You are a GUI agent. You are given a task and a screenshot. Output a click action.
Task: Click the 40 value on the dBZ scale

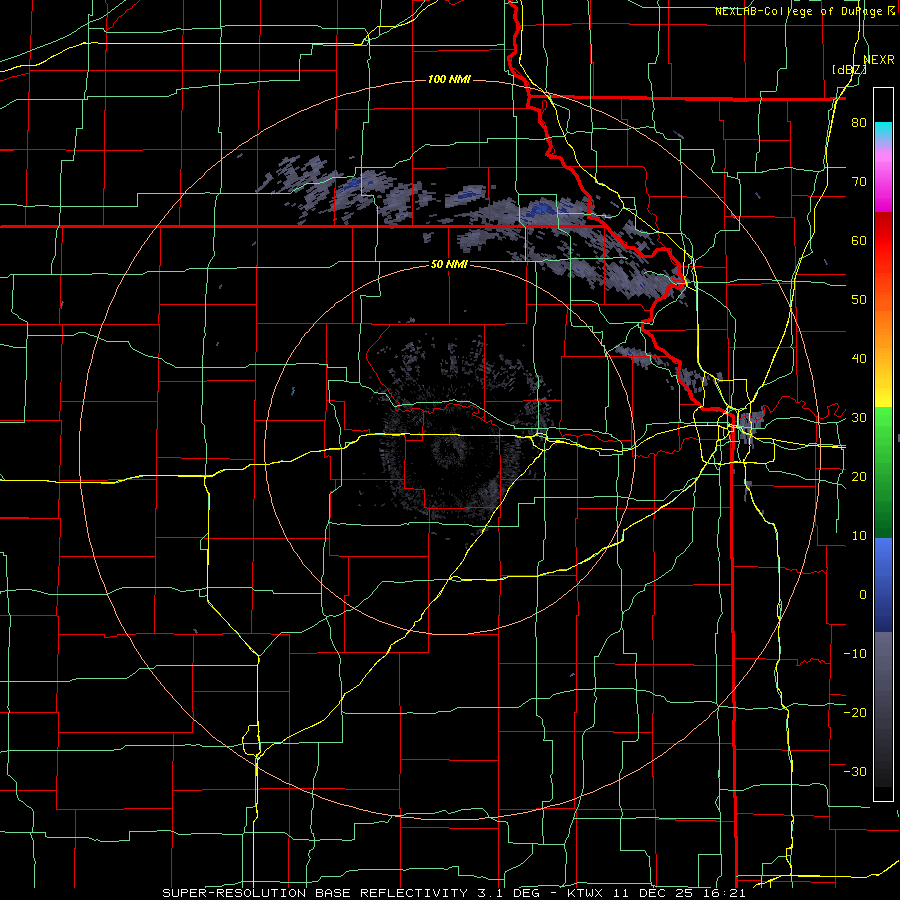(x=859, y=359)
